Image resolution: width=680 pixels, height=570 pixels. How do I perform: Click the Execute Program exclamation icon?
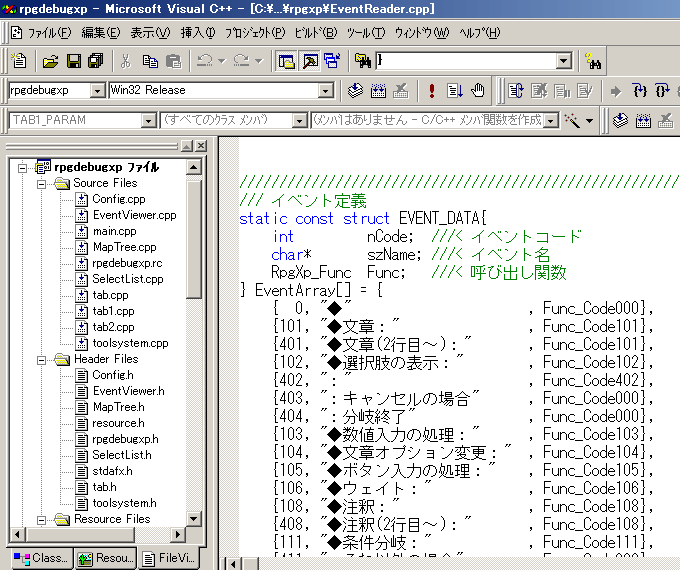tap(432, 91)
